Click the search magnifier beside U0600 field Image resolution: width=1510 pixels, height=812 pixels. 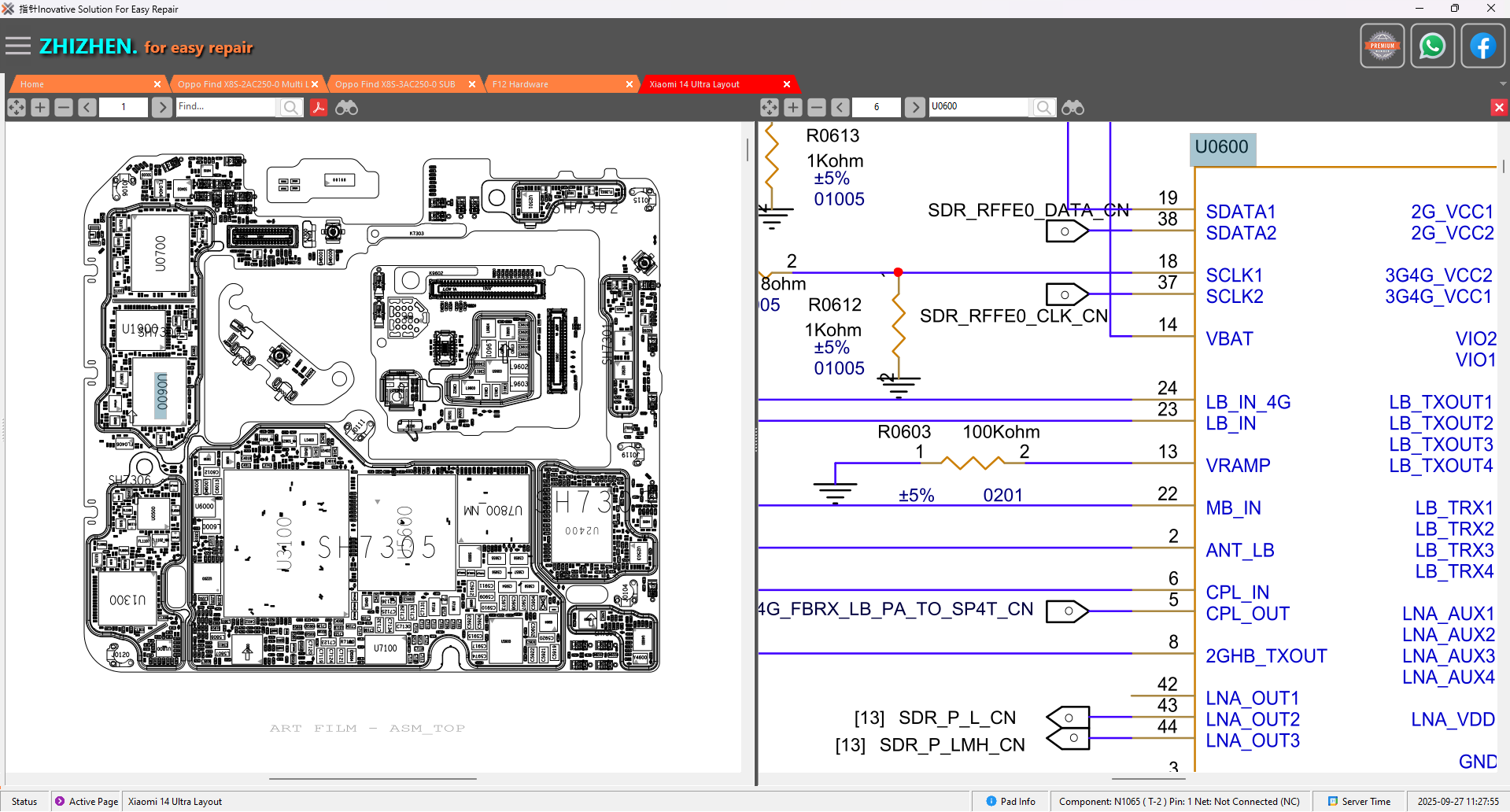point(1043,107)
